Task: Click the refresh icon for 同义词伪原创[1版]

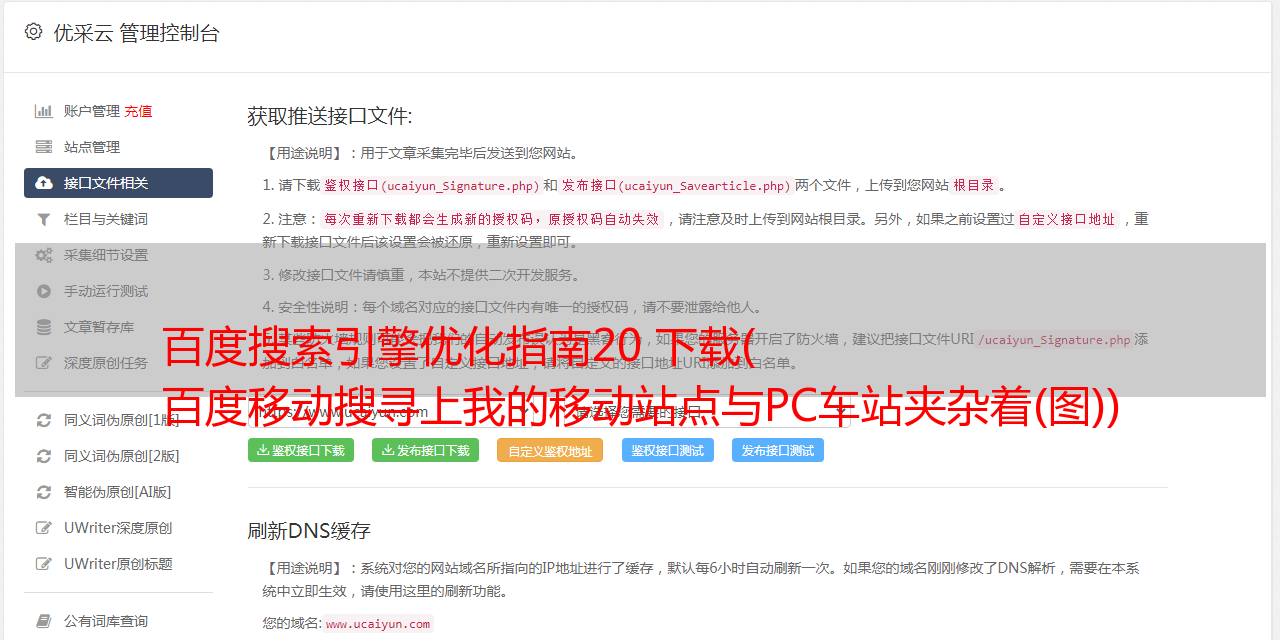Action: [44, 420]
